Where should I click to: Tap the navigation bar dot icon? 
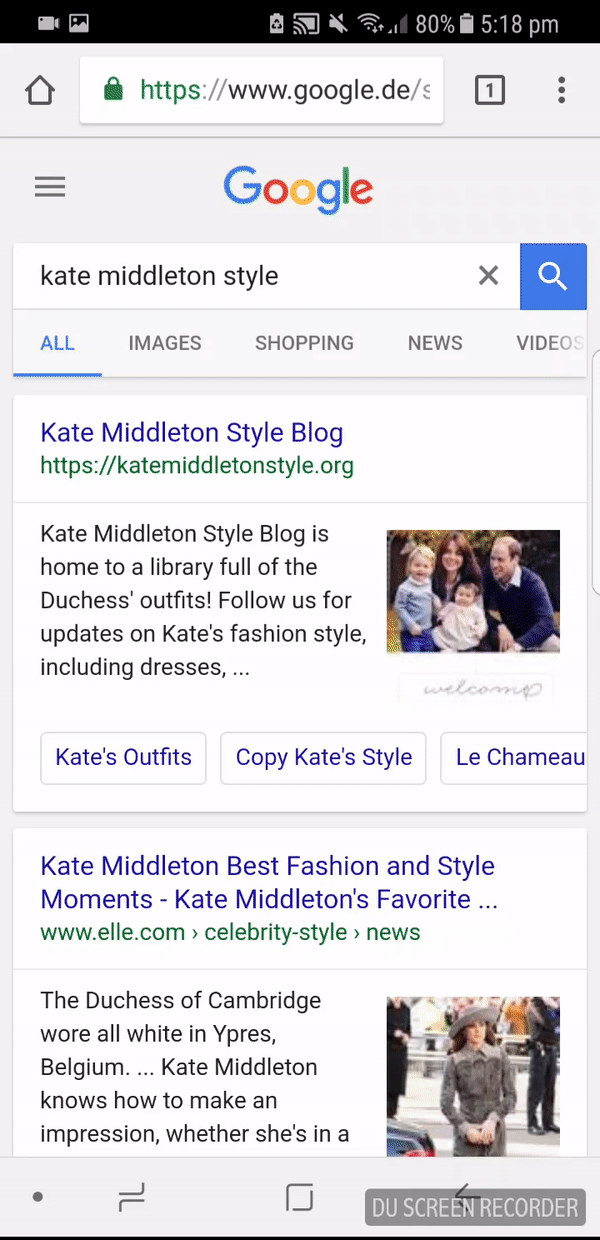pyautogui.click(x=38, y=1197)
